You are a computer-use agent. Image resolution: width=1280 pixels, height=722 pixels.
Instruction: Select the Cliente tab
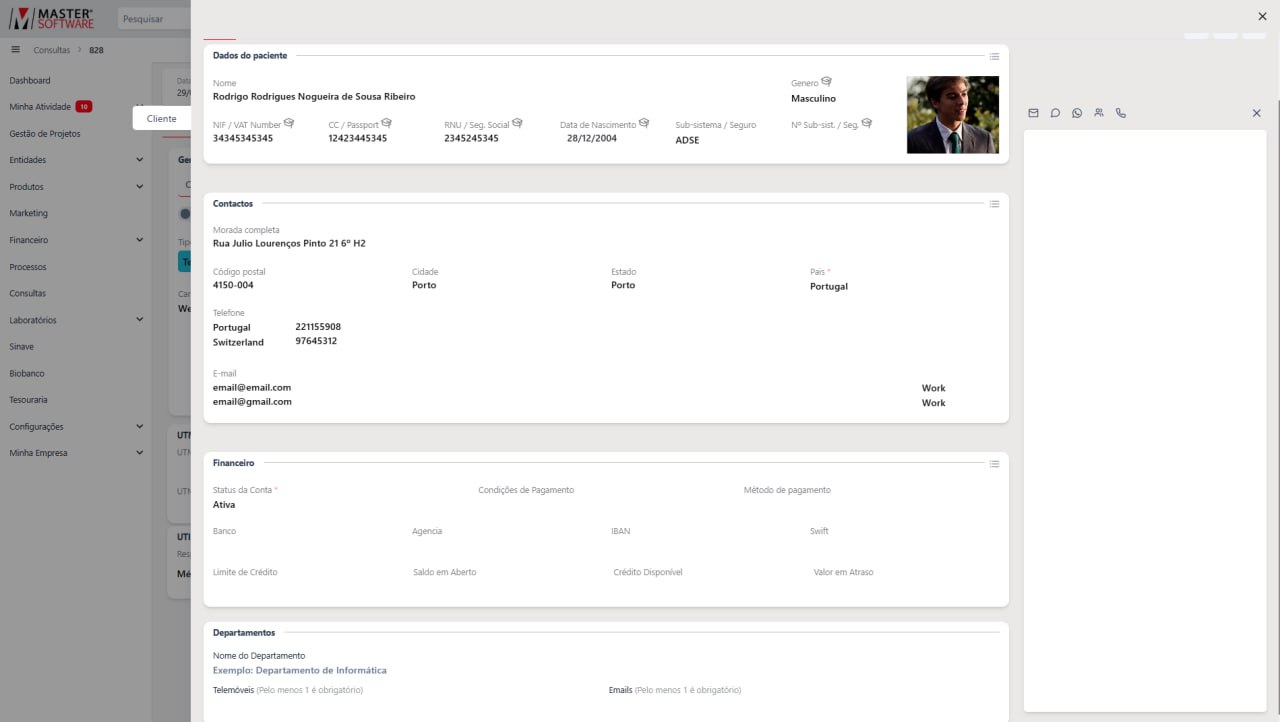point(161,118)
